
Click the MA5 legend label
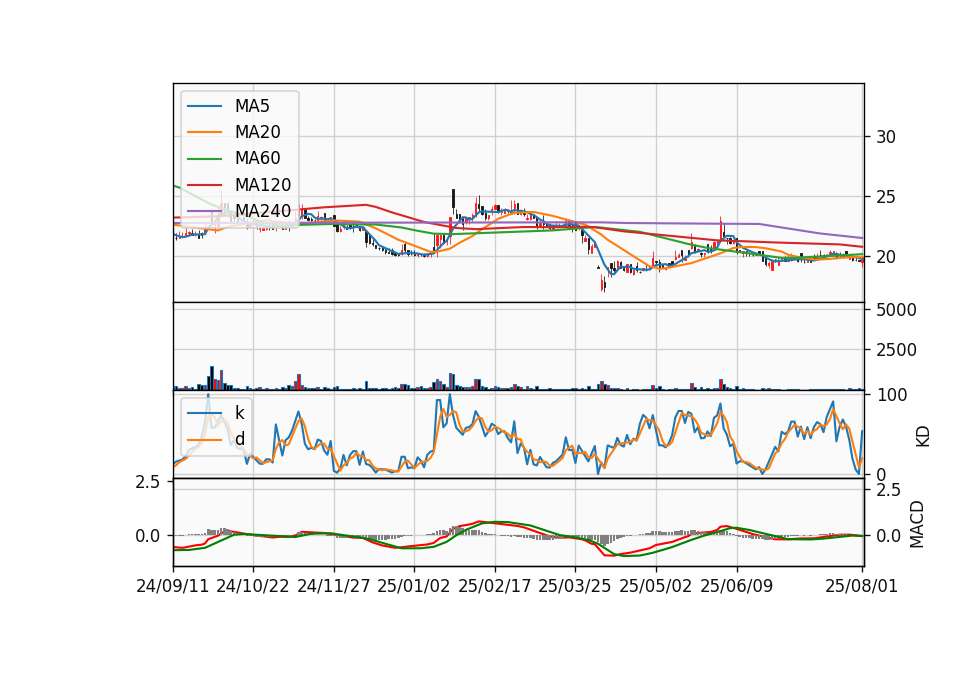click(x=252, y=106)
